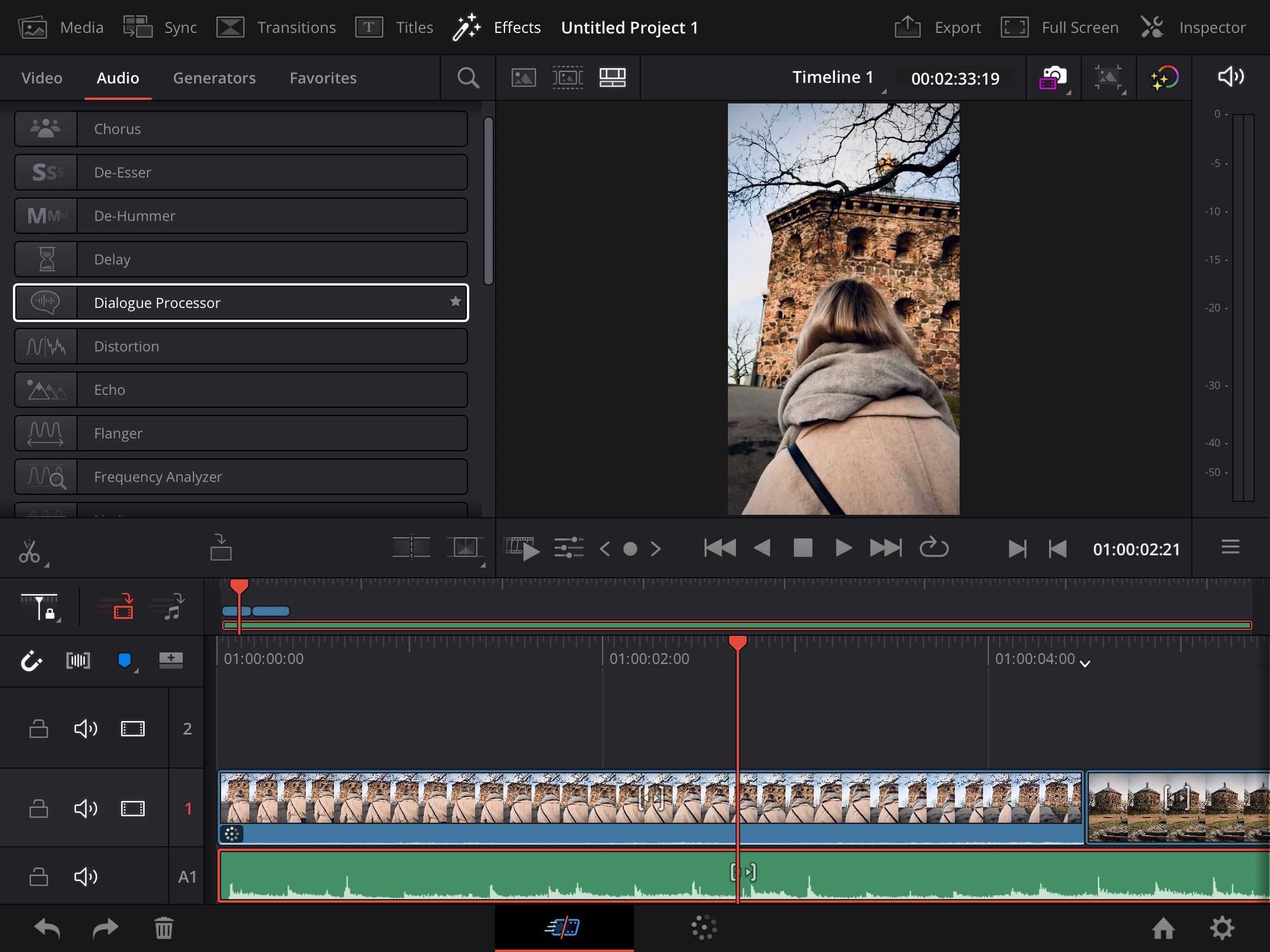Screen dimensions: 1270x952
Task: Click the upper mini-timeline red playhead
Action: (x=239, y=588)
